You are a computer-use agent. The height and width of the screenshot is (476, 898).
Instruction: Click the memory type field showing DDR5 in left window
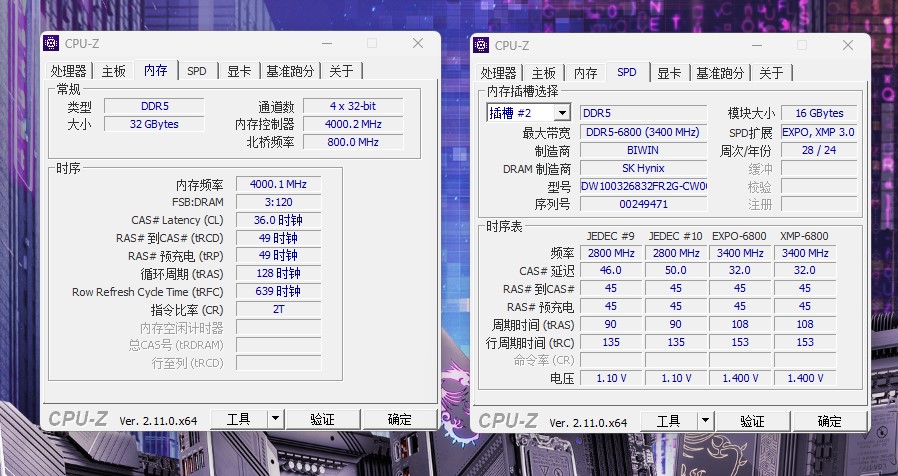[154, 106]
